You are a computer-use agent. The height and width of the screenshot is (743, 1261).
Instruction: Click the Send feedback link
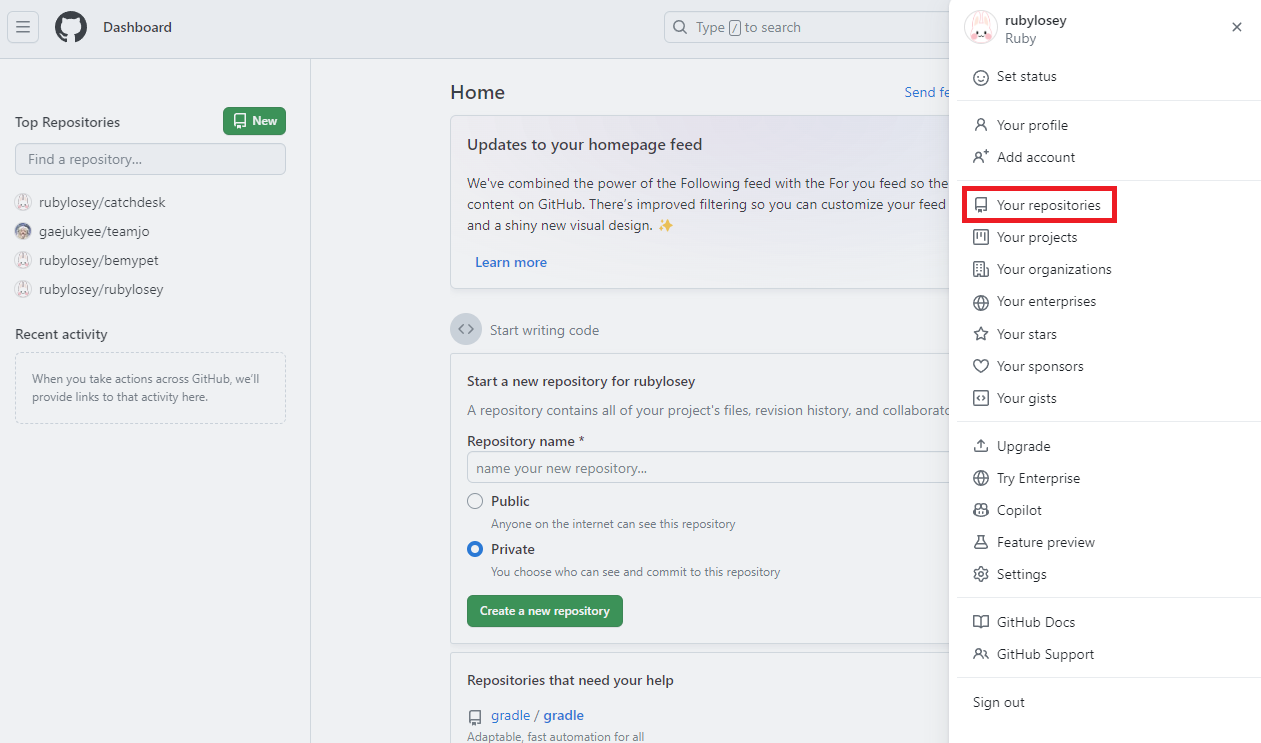[x=926, y=92]
